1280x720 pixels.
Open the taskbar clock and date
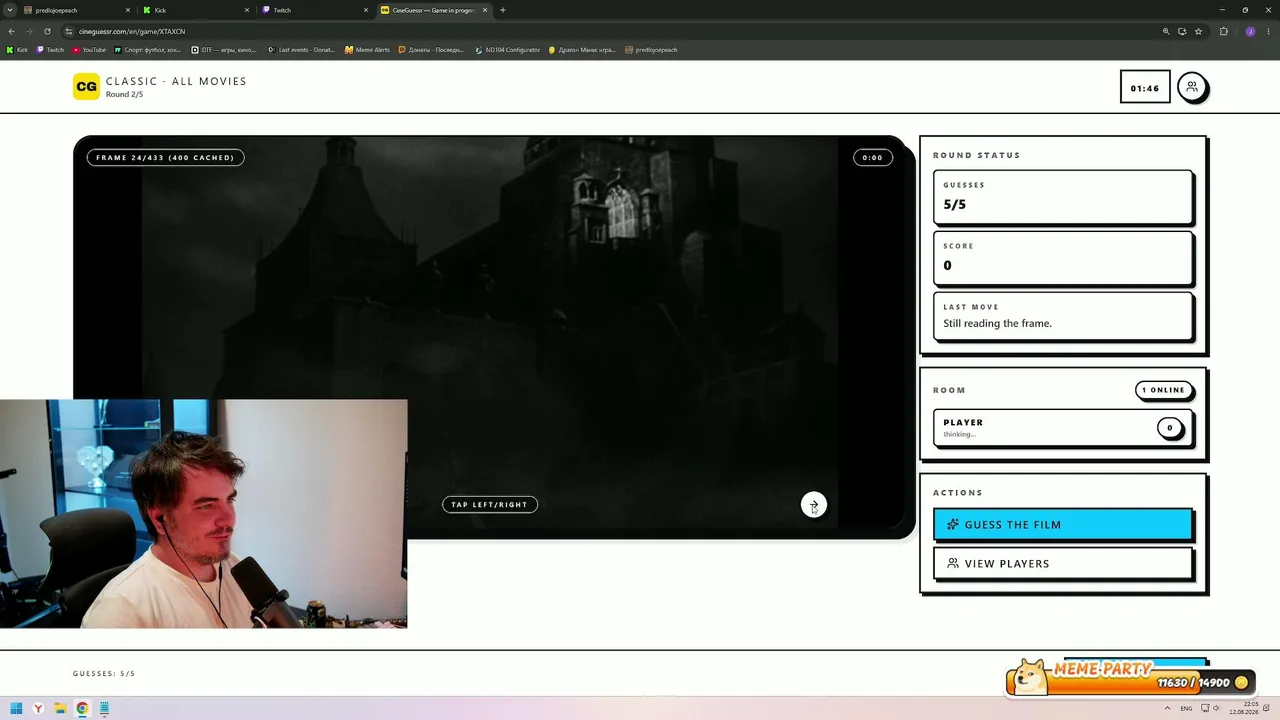1245,709
